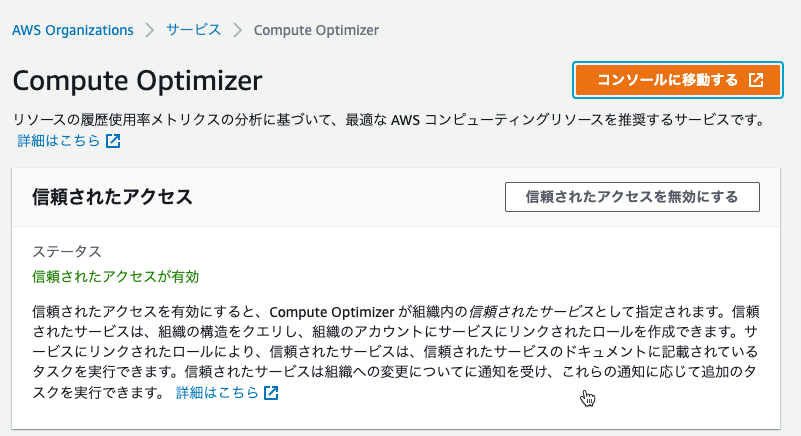
Task: Click the orange コンソールに移動する button
Action: click(678, 80)
